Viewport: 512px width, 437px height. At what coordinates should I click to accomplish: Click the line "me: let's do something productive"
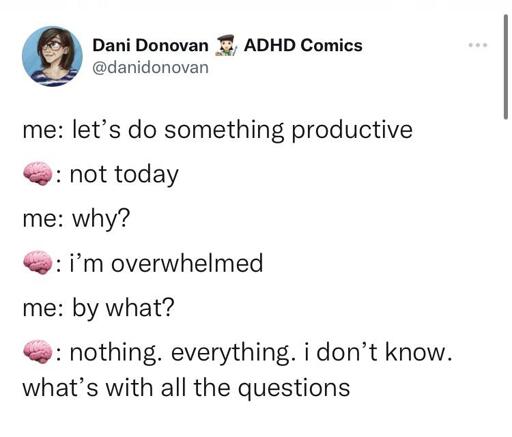(x=217, y=130)
